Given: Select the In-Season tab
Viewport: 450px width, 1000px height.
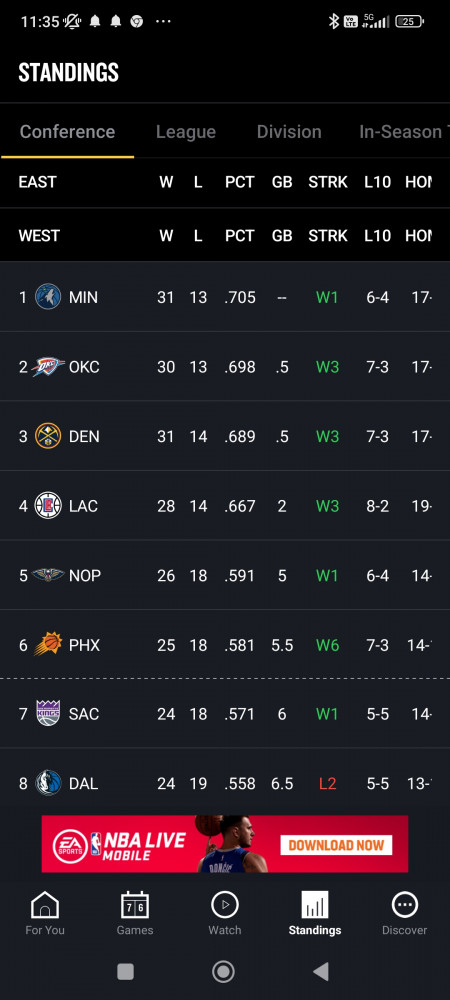Looking at the screenshot, I should coord(403,132).
